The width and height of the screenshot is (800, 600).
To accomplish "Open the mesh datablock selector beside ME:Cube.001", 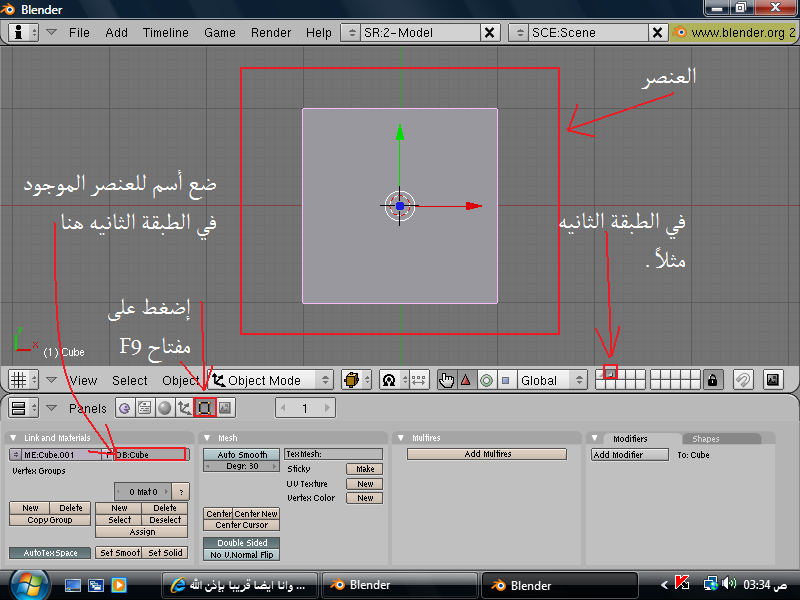I will click(x=16, y=455).
